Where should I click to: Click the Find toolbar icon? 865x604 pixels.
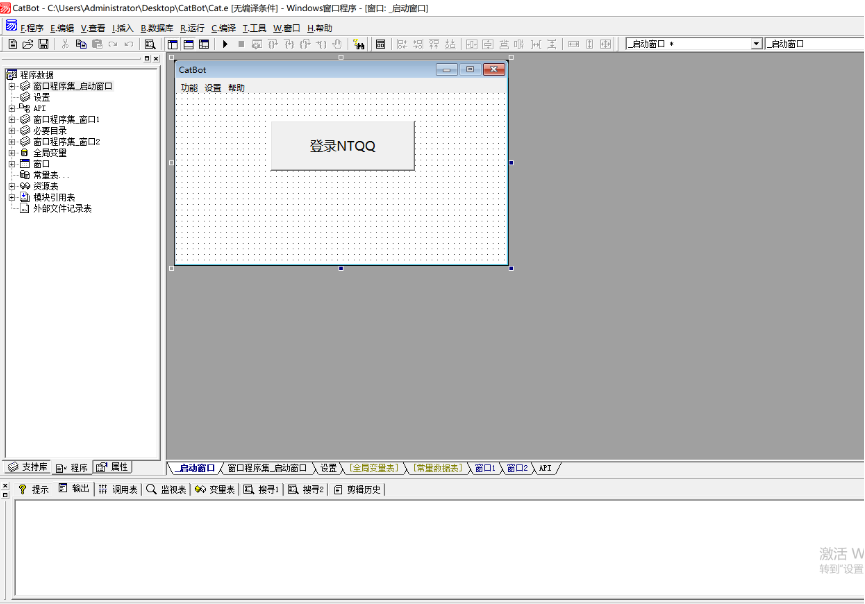150,44
